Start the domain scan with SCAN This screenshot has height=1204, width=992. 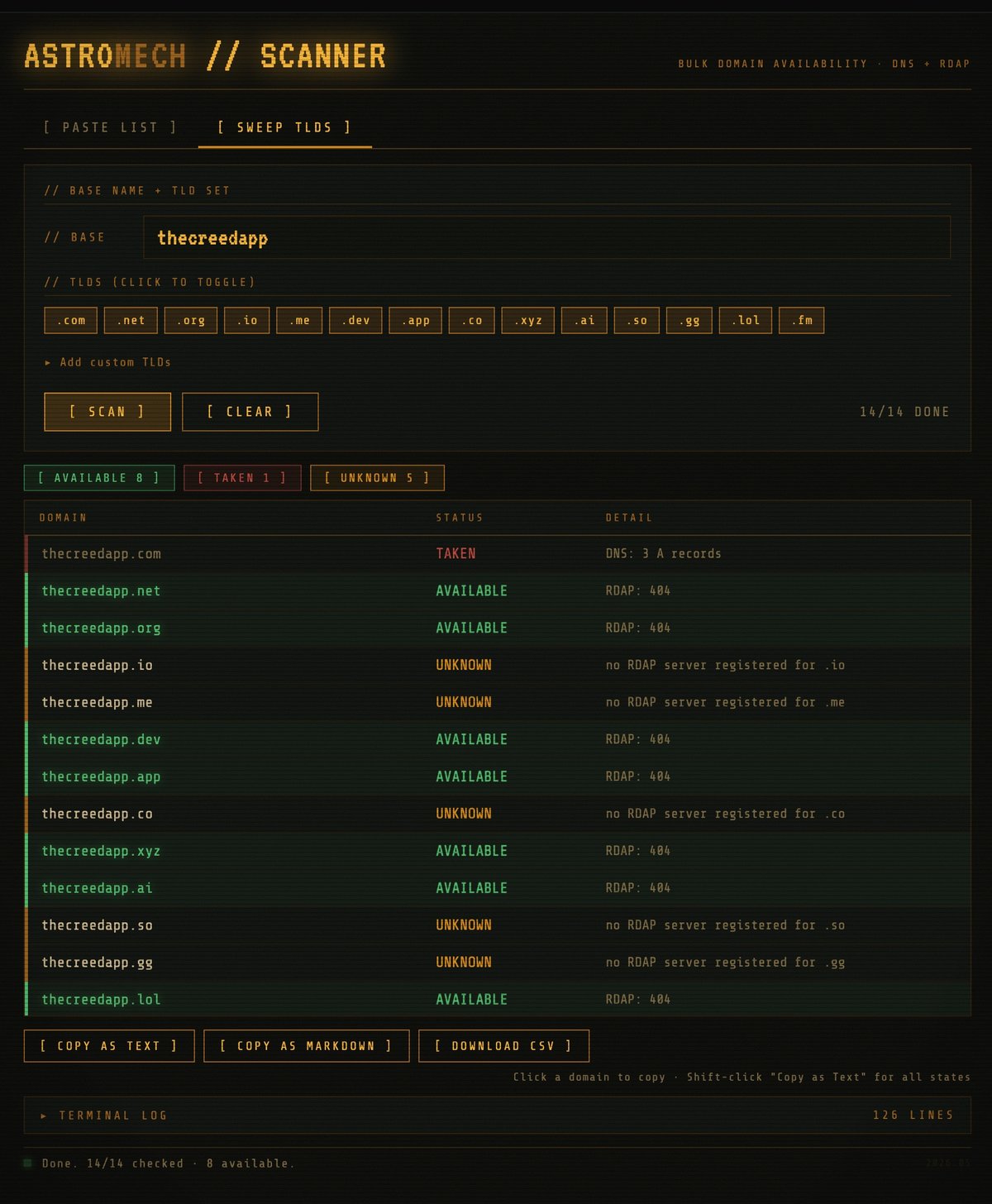(x=107, y=412)
